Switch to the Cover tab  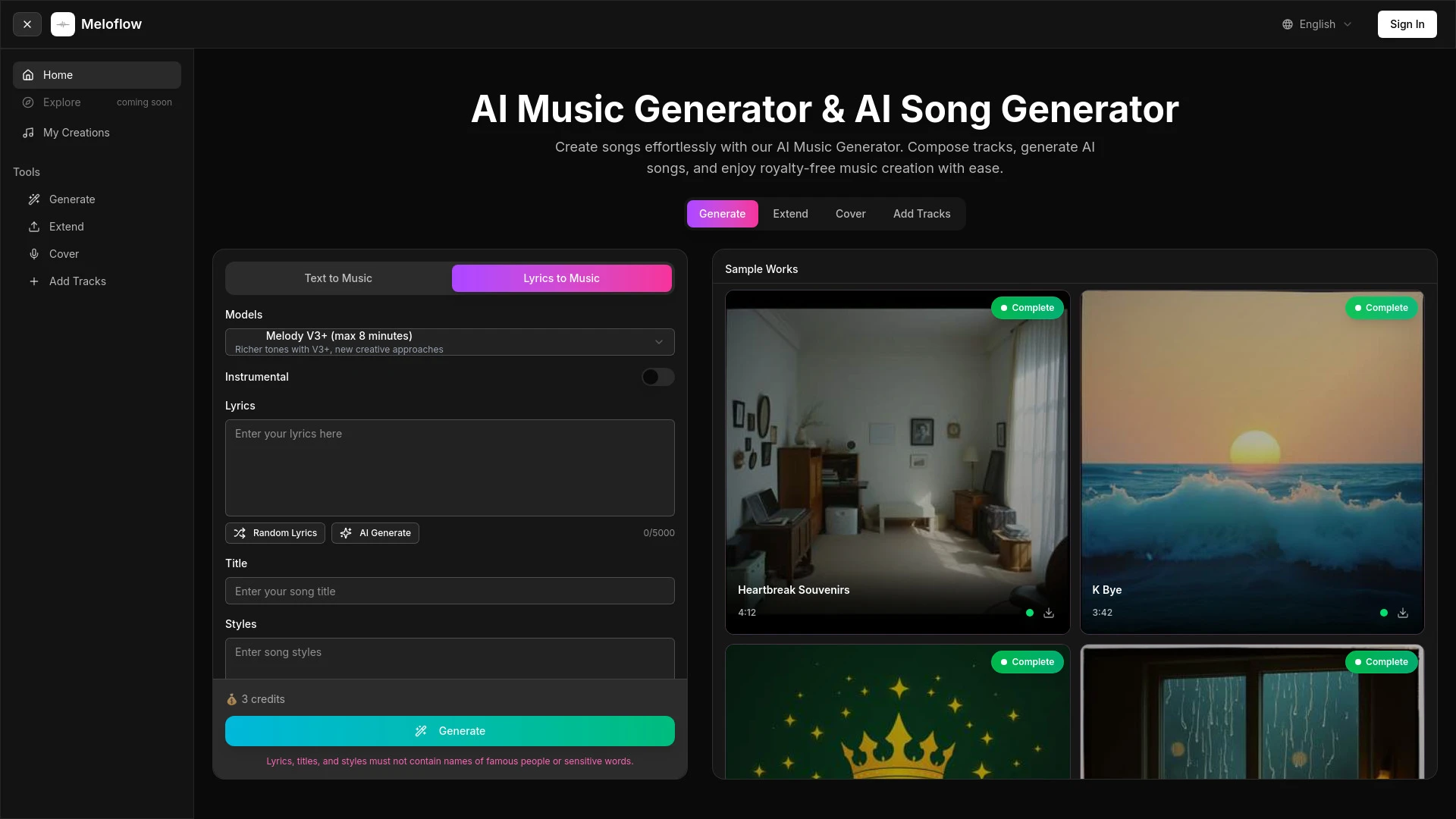(x=850, y=213)
